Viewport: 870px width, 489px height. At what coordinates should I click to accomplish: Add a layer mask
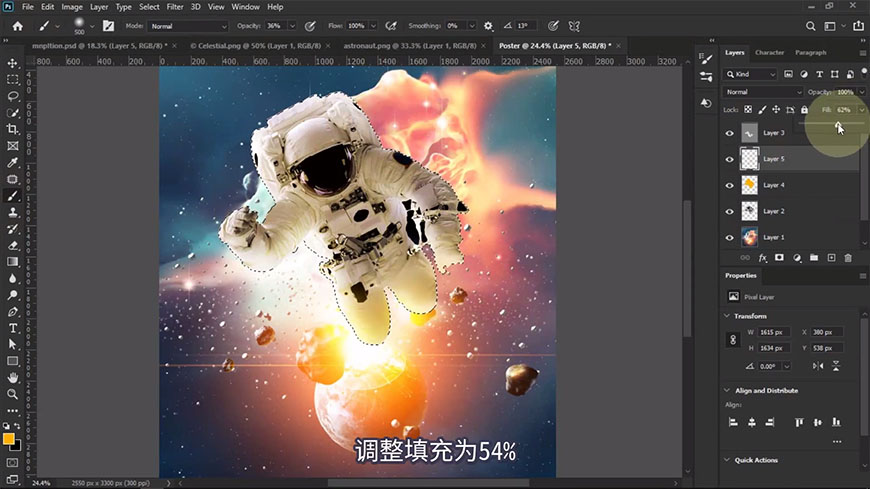pyautogui.click(x=780, y=258)
